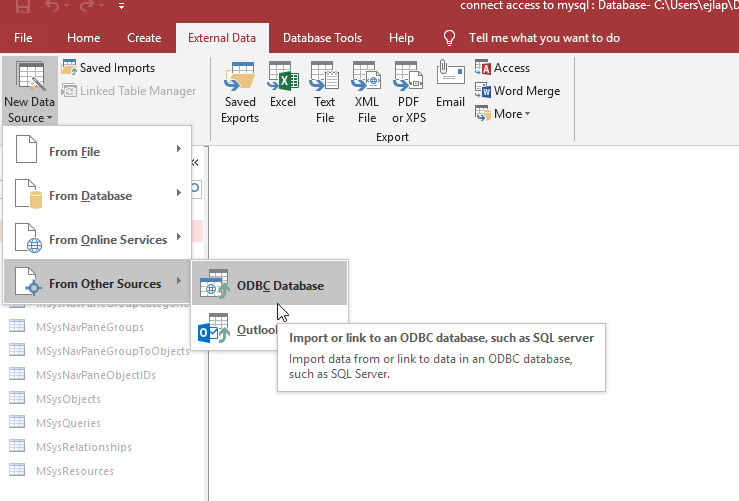
Task: Select From Other Sources menu item
Action: click(x=97, y=283)
